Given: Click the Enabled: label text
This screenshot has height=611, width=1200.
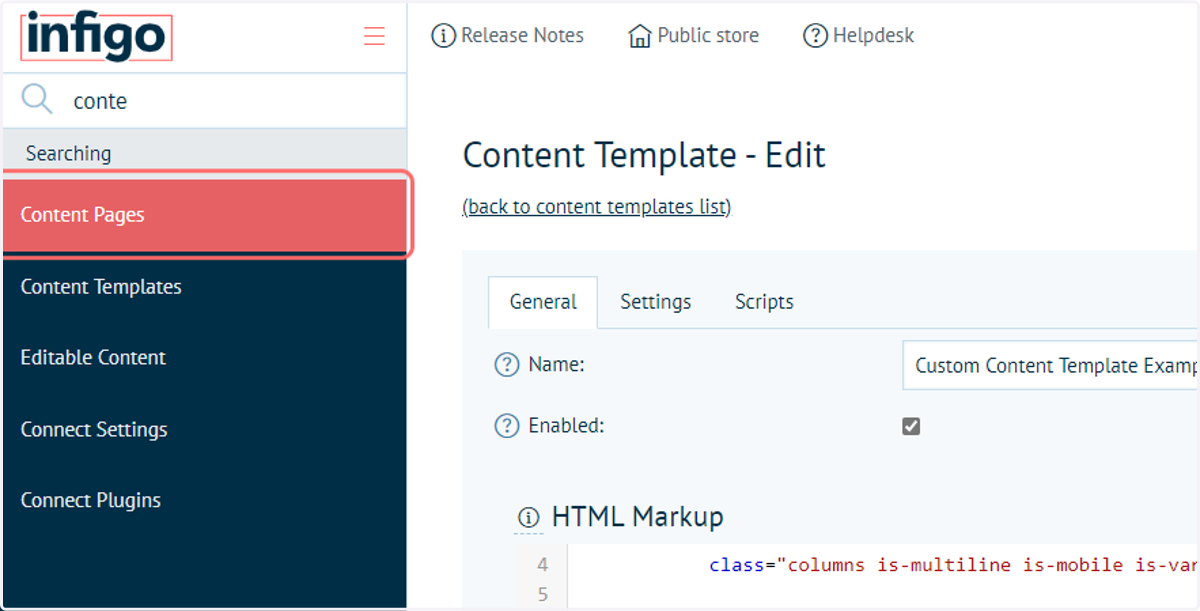Looking at the screenshot, I should point(566,426).
